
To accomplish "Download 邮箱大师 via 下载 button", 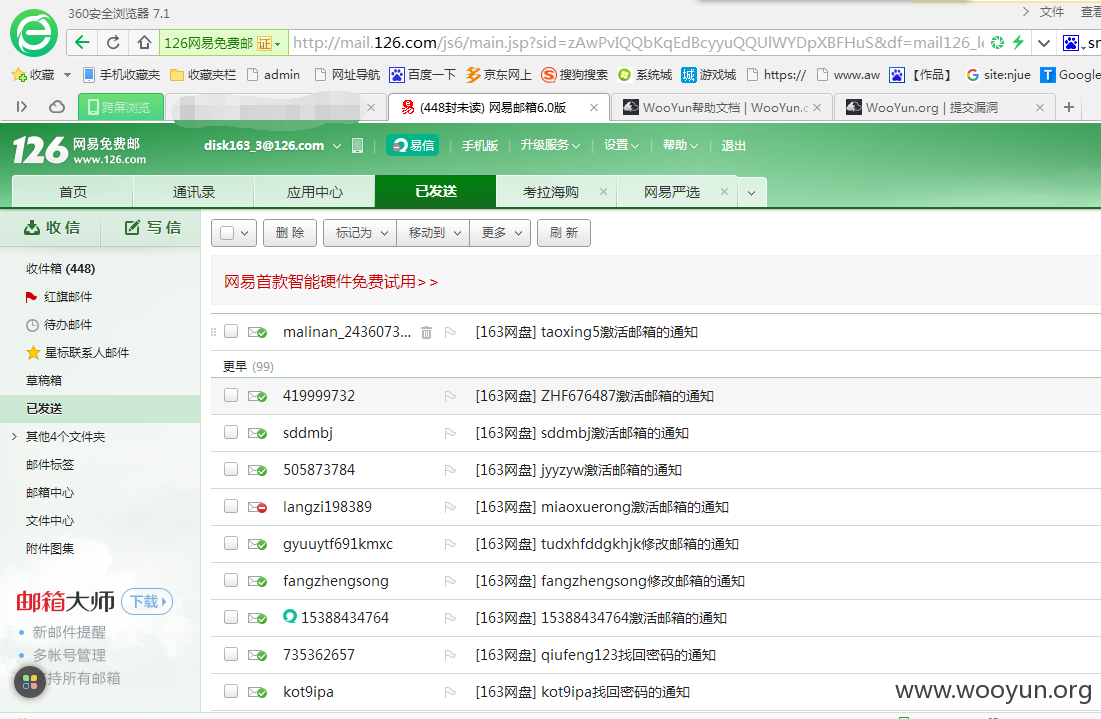I will 147,602.
